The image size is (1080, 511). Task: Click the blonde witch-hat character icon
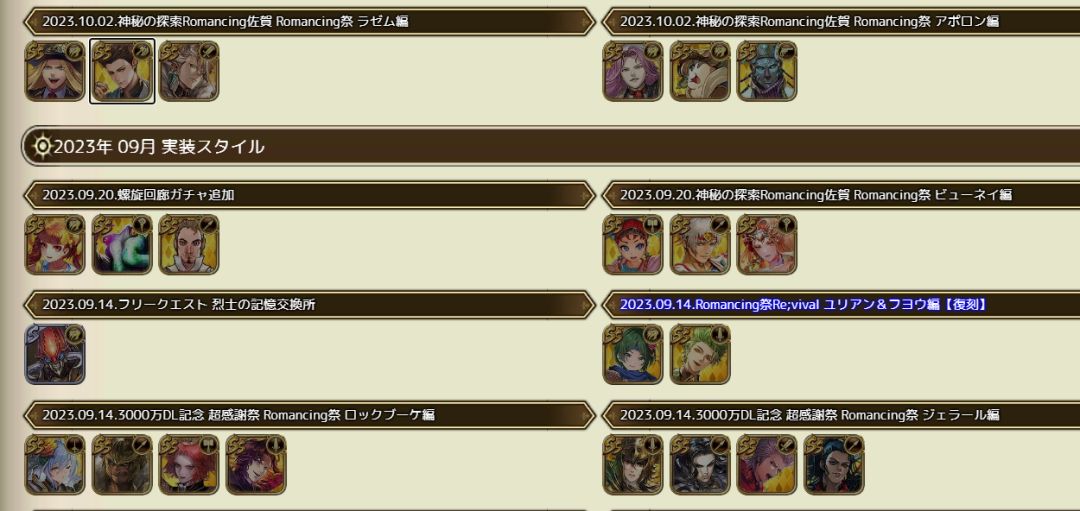(x=55, y=71)
